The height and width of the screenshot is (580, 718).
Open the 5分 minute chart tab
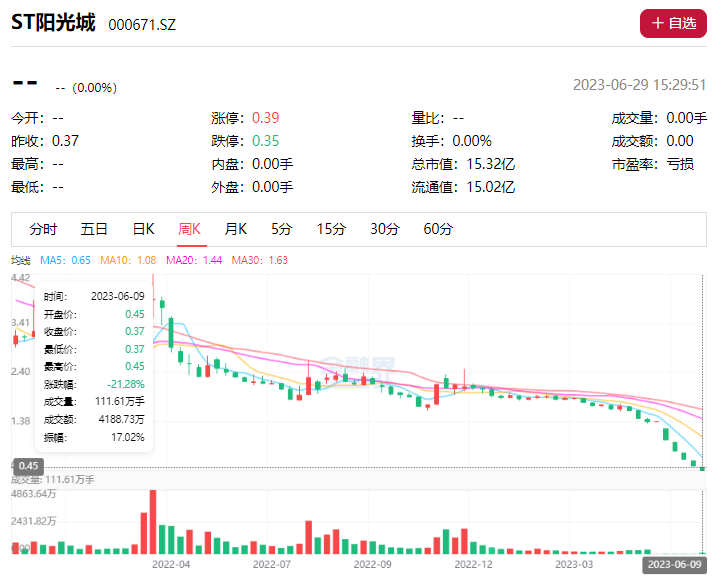[281, 229]
